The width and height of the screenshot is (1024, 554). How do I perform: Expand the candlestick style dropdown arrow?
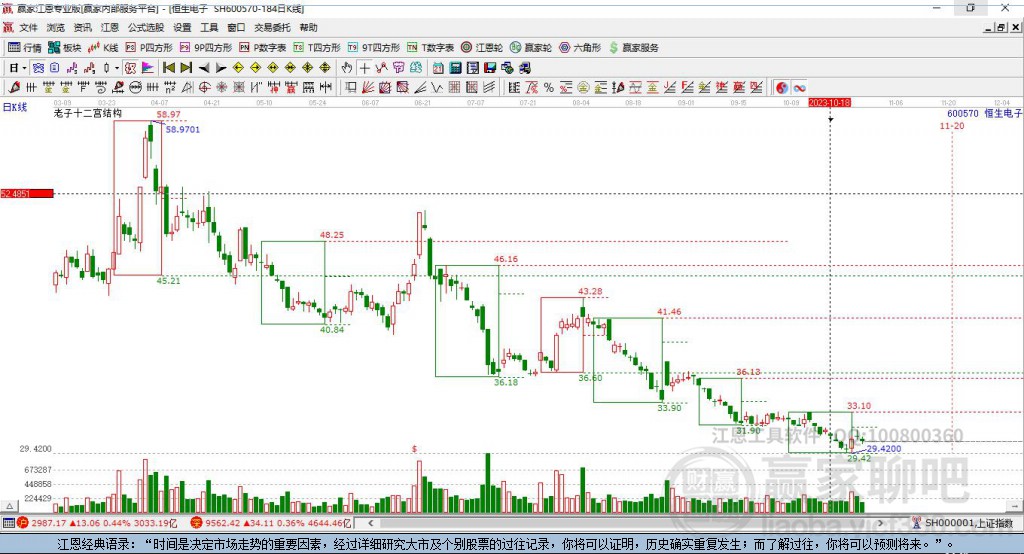coord(117,68)
